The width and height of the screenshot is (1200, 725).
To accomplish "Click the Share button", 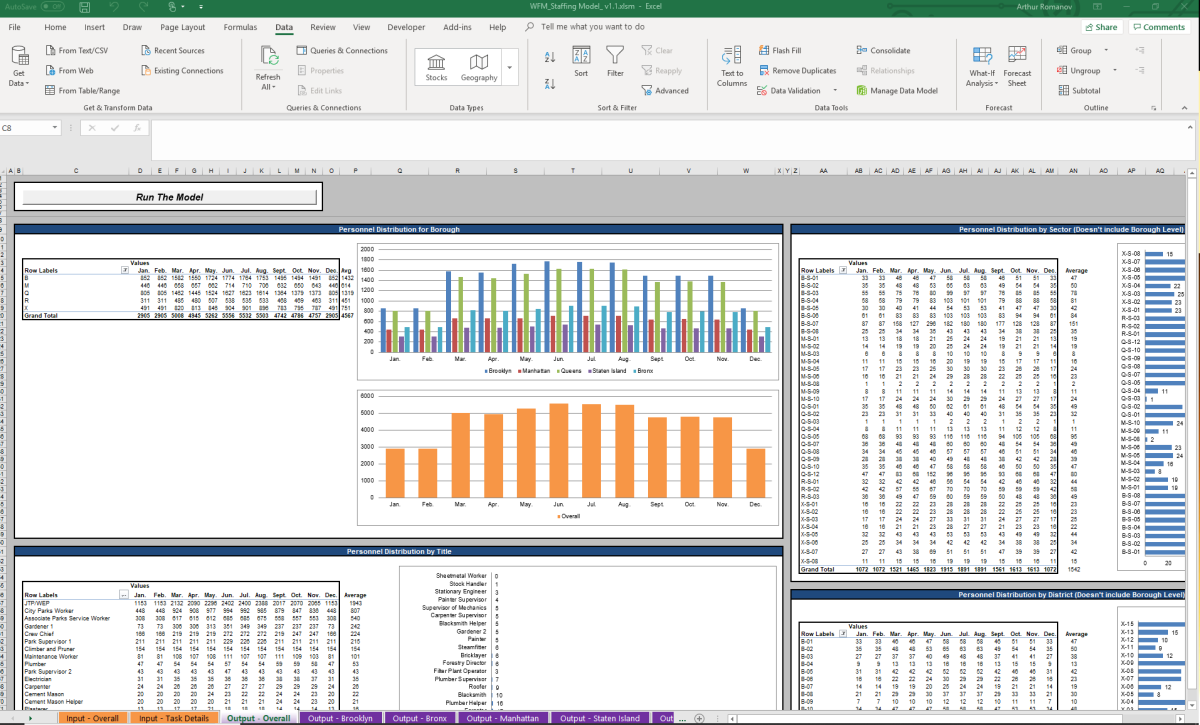I will 1099,27.
